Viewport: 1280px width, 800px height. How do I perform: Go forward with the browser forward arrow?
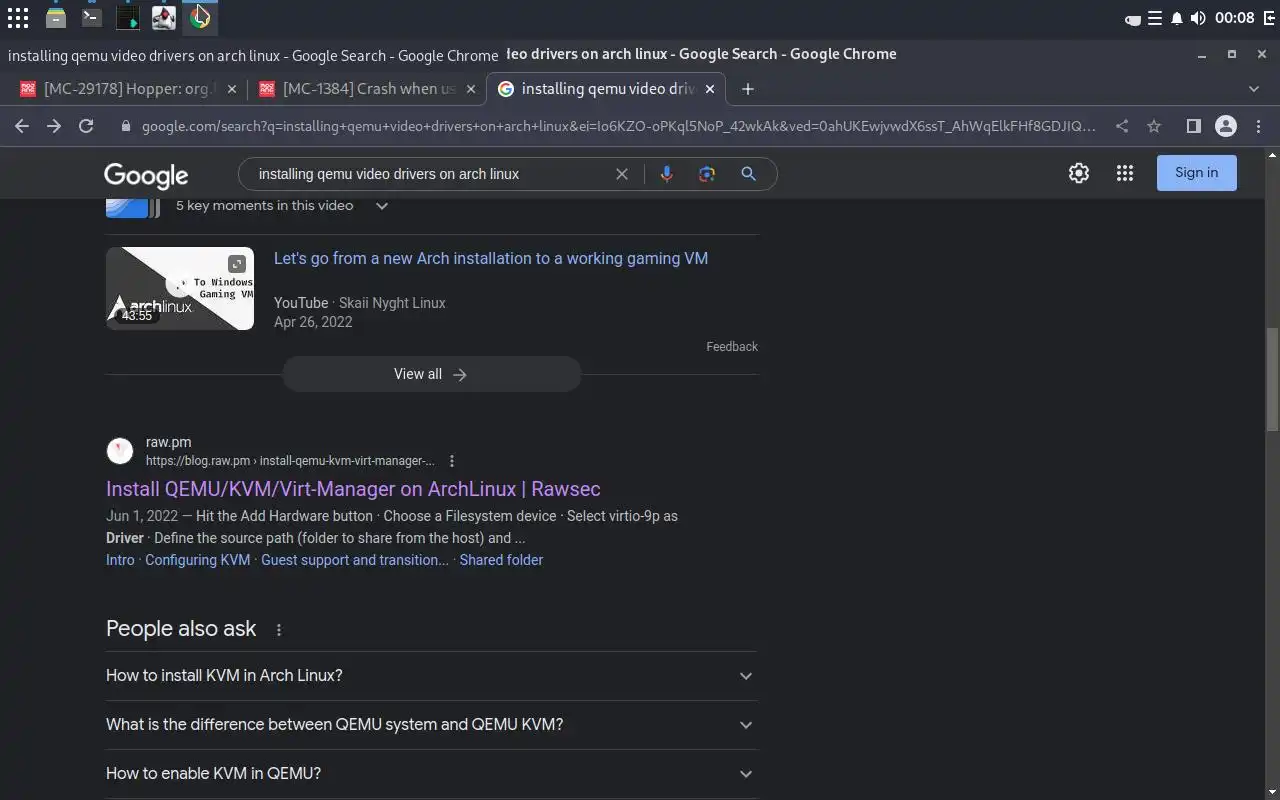pos(54,126)
